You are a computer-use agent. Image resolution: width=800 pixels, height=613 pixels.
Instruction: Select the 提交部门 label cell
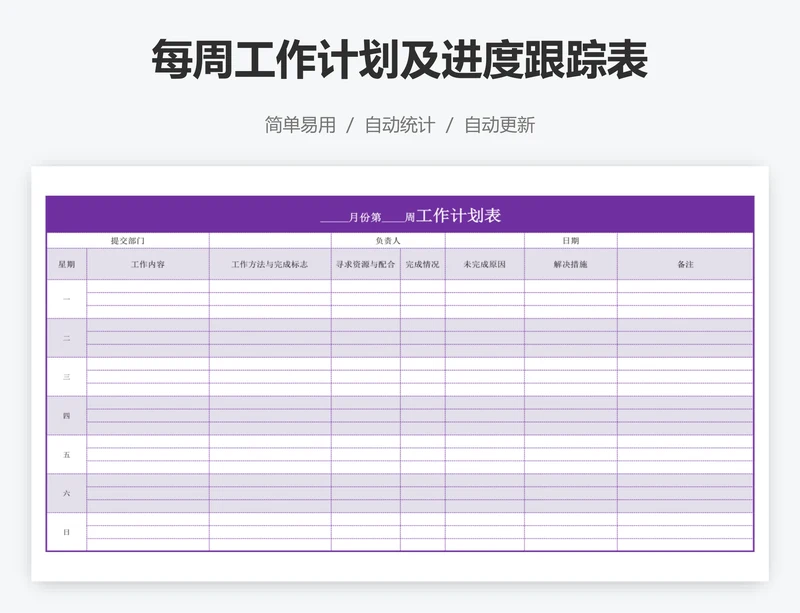[x=128, y=241]
